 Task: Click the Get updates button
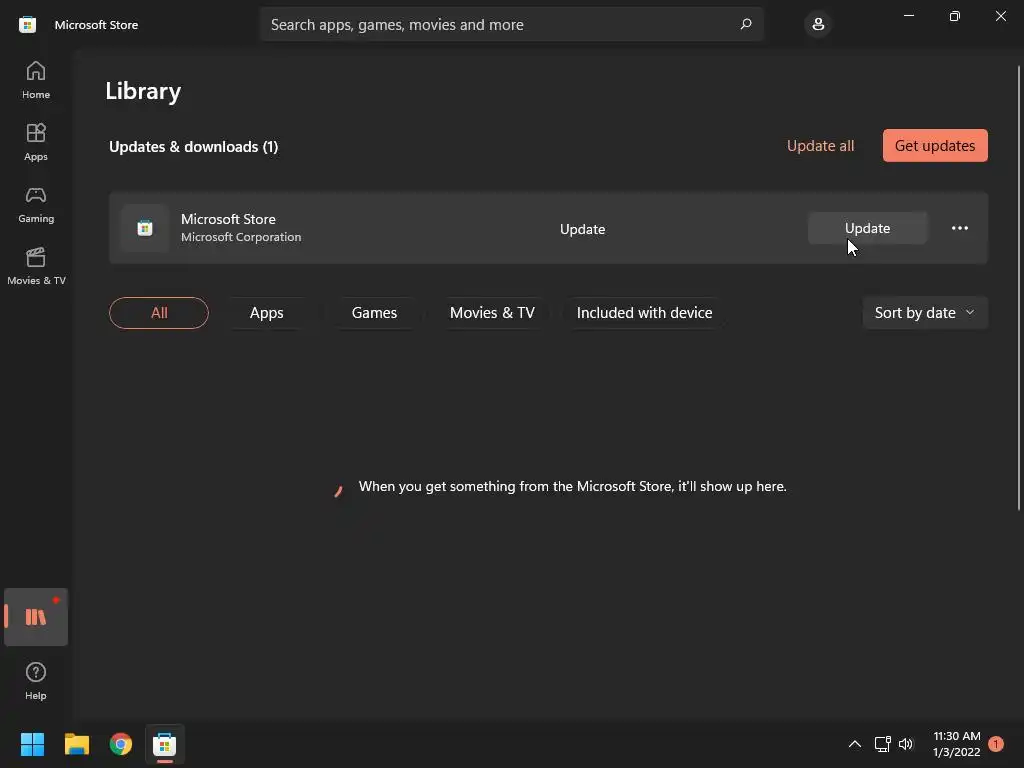[x=935, y=146]
